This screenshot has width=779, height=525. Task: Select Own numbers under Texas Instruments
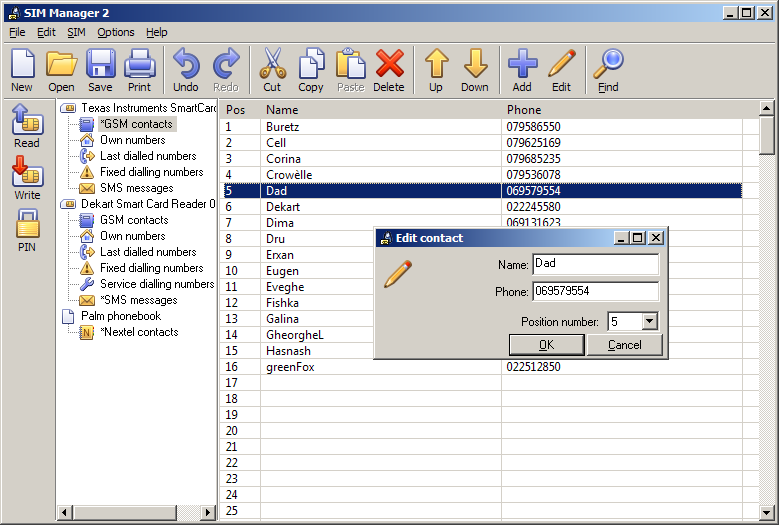[x=133, y=140]
